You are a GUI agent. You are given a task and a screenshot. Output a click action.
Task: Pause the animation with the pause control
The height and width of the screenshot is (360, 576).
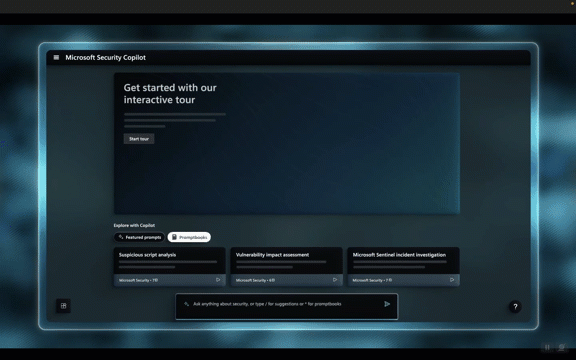[x=547, y=347]
